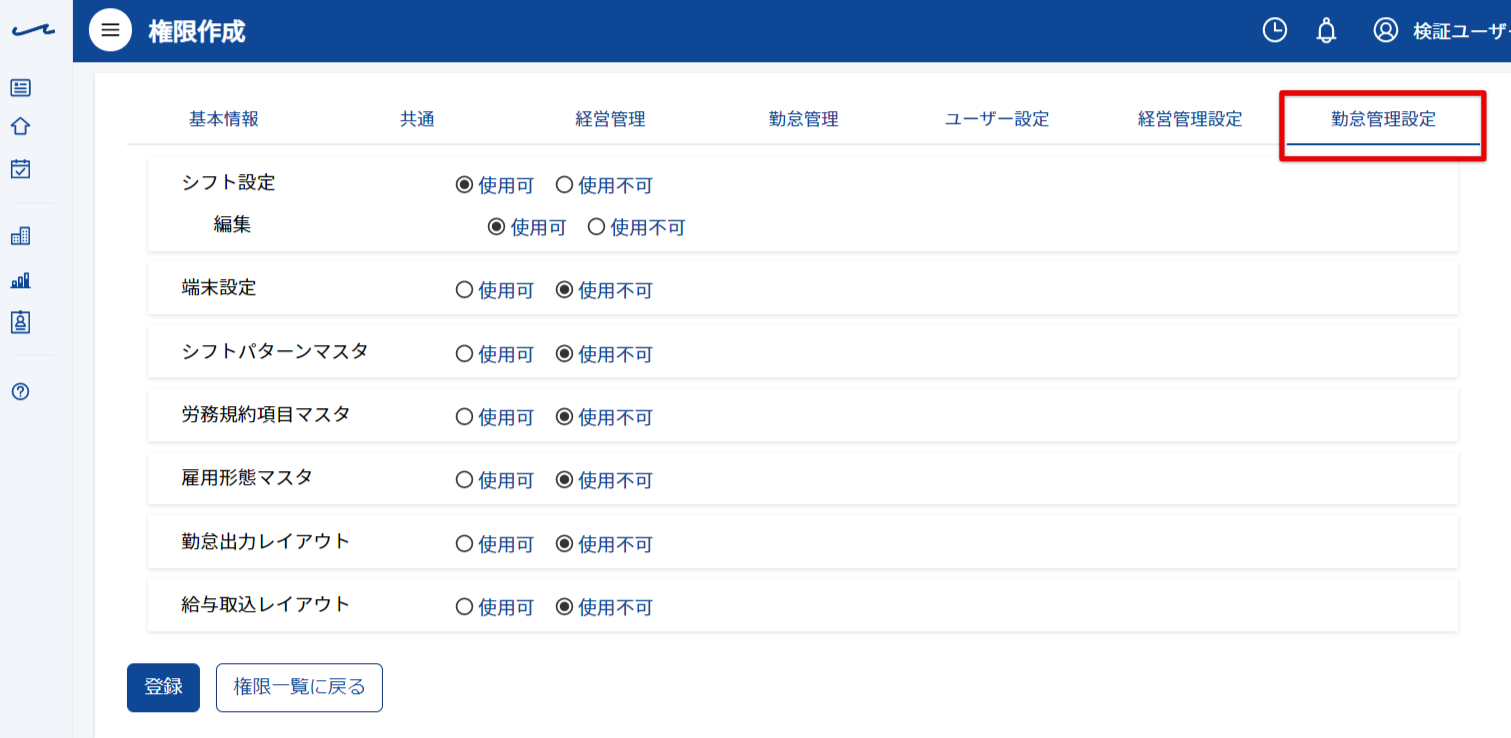Switch to the 経営管理 tab
This screenshot has width=1511, height=738.
coord(610,119)
